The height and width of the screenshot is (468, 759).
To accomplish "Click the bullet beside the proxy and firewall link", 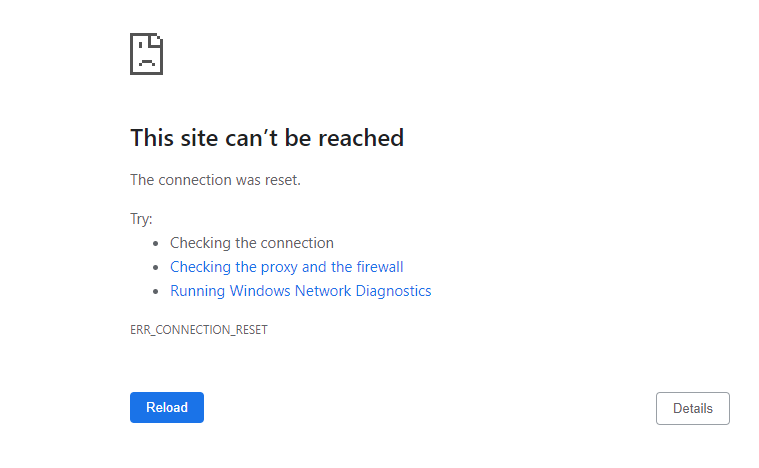I will (x=155, y=267).
